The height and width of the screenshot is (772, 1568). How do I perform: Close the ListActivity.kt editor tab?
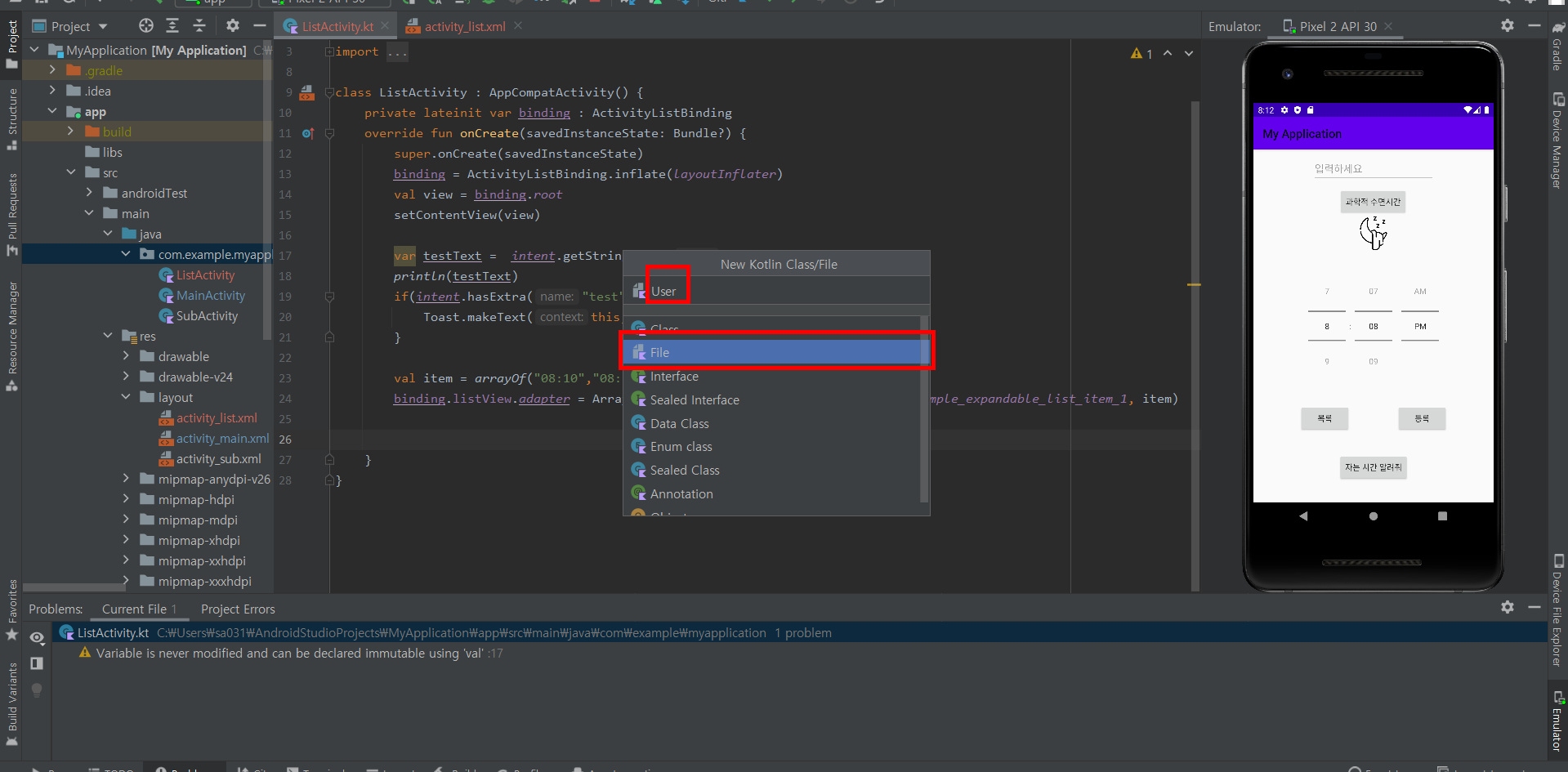click(x=385, y=26)
